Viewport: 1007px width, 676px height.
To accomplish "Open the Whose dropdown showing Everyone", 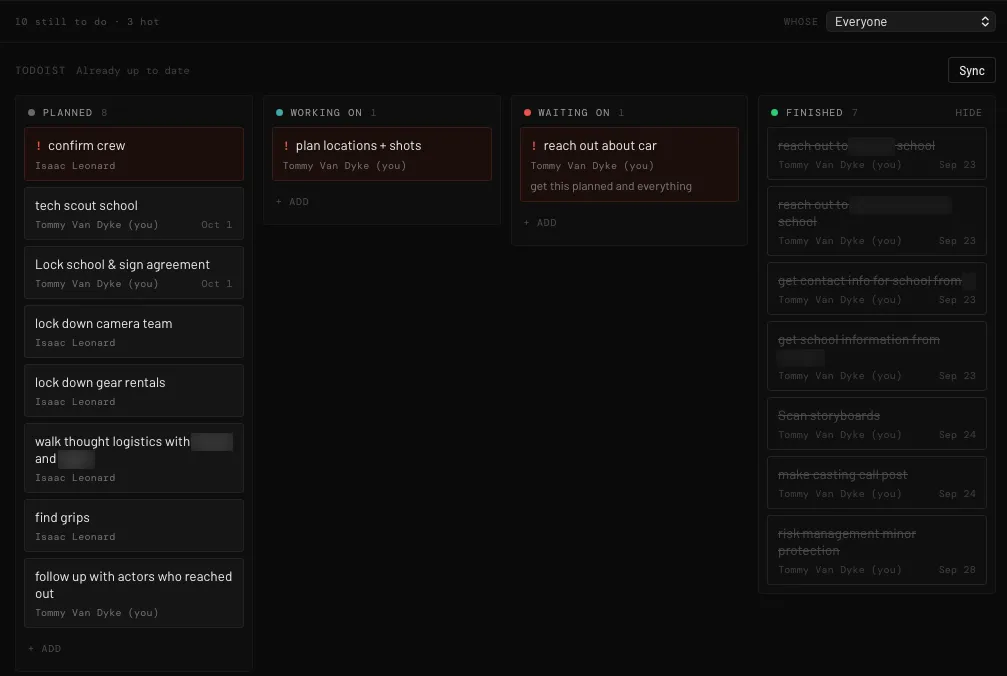I will [910, 22].
